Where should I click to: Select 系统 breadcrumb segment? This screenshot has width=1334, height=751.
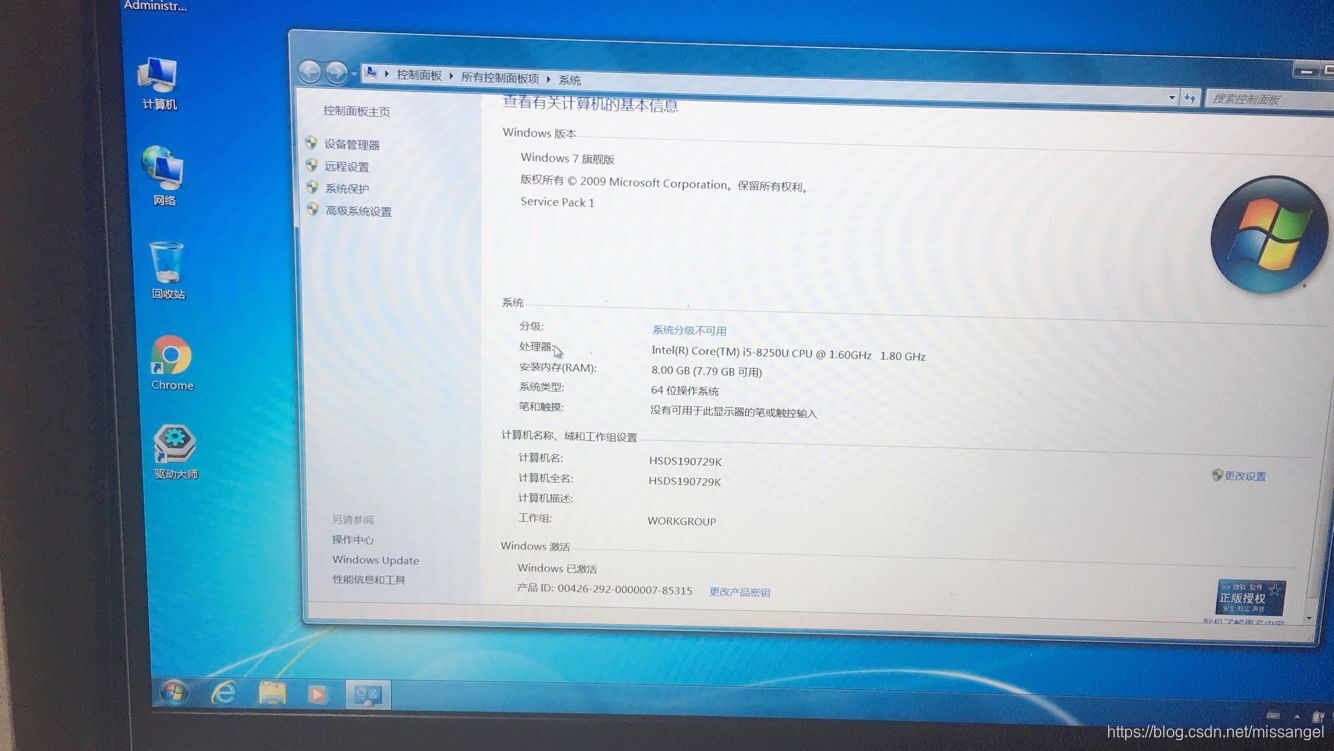[569, 80]
